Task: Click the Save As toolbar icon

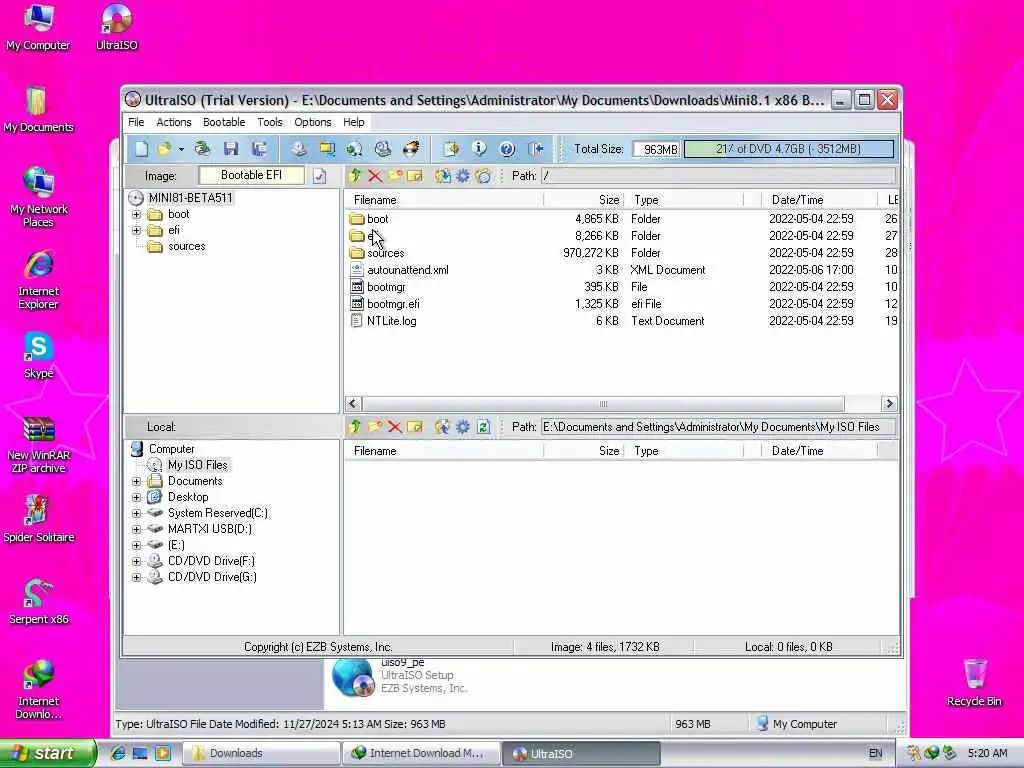Action: click(x=259, y=149)
